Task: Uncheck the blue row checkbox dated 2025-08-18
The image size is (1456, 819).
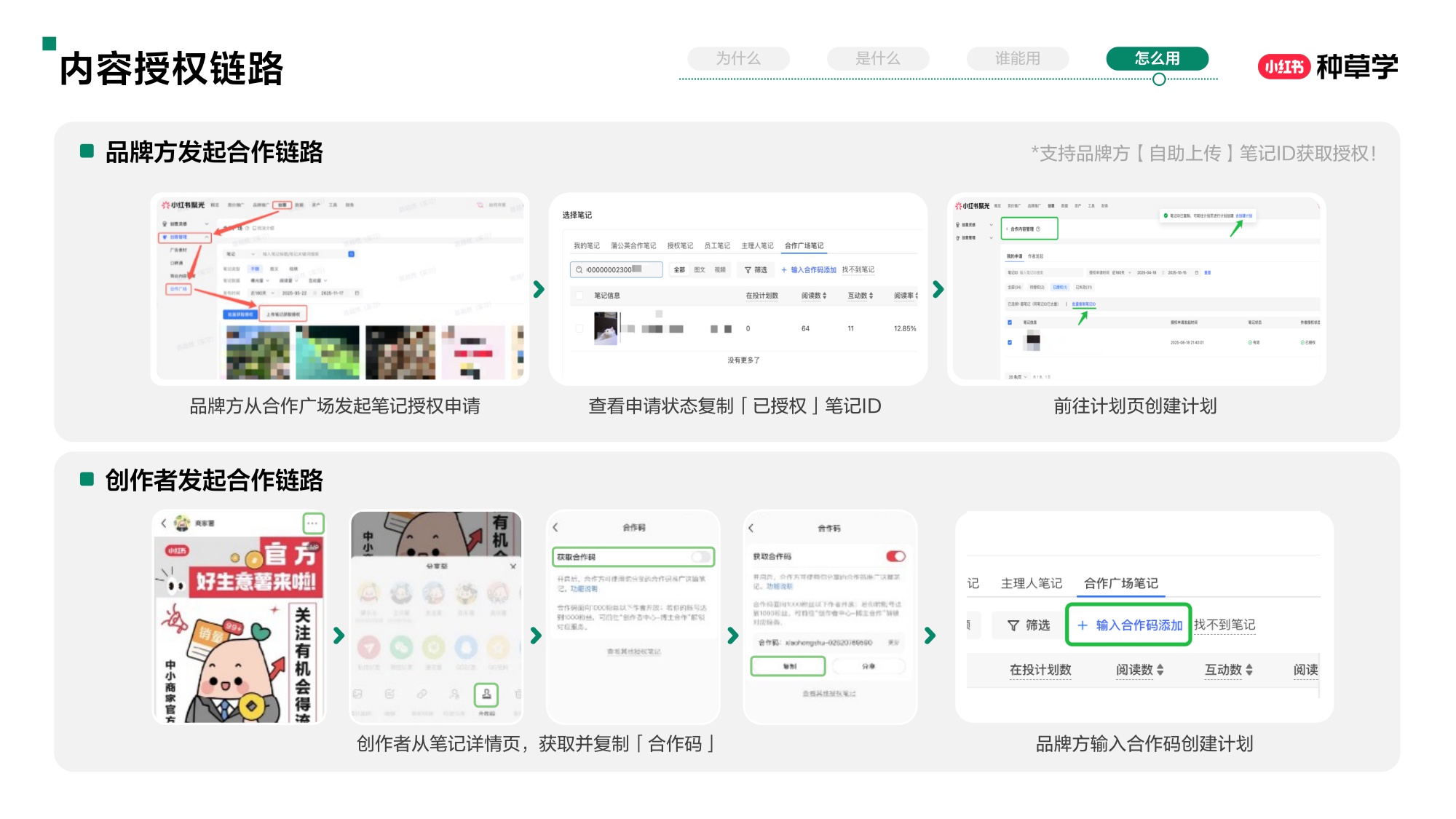Action: (1009, 342)
